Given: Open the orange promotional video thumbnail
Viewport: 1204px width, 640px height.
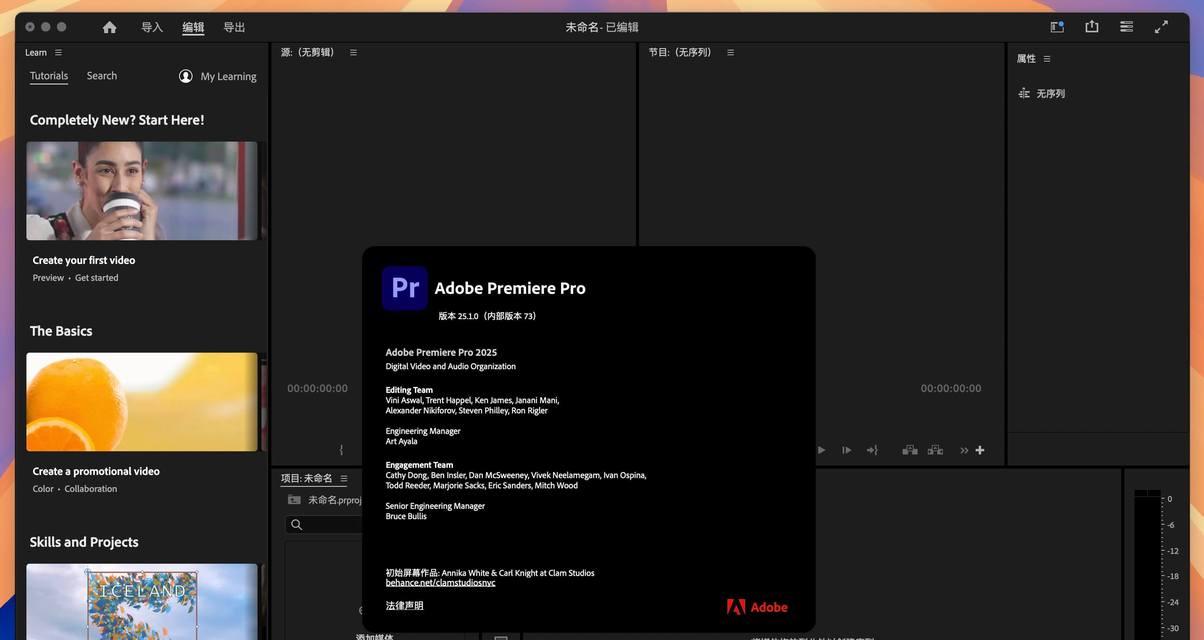Looking at the screenshot, I should 142,402.
